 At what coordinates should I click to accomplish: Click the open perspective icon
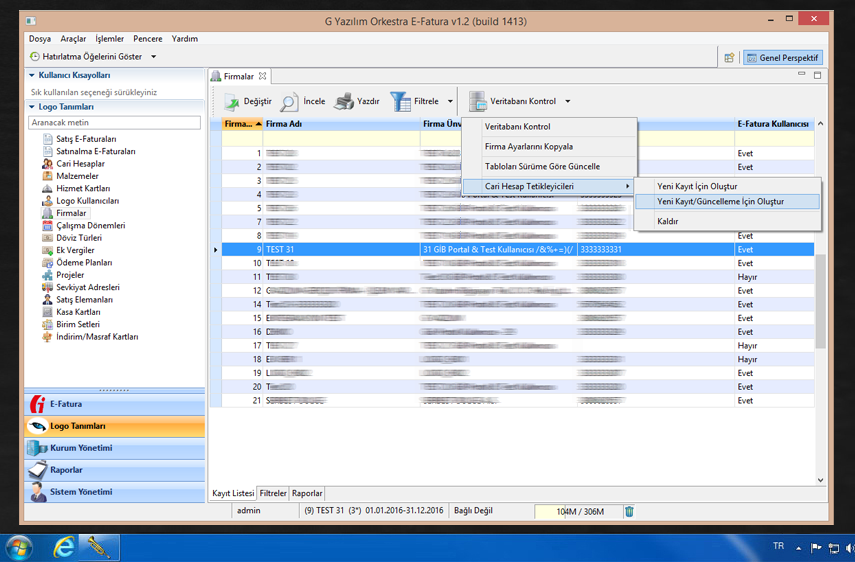[x=729, y=58]
